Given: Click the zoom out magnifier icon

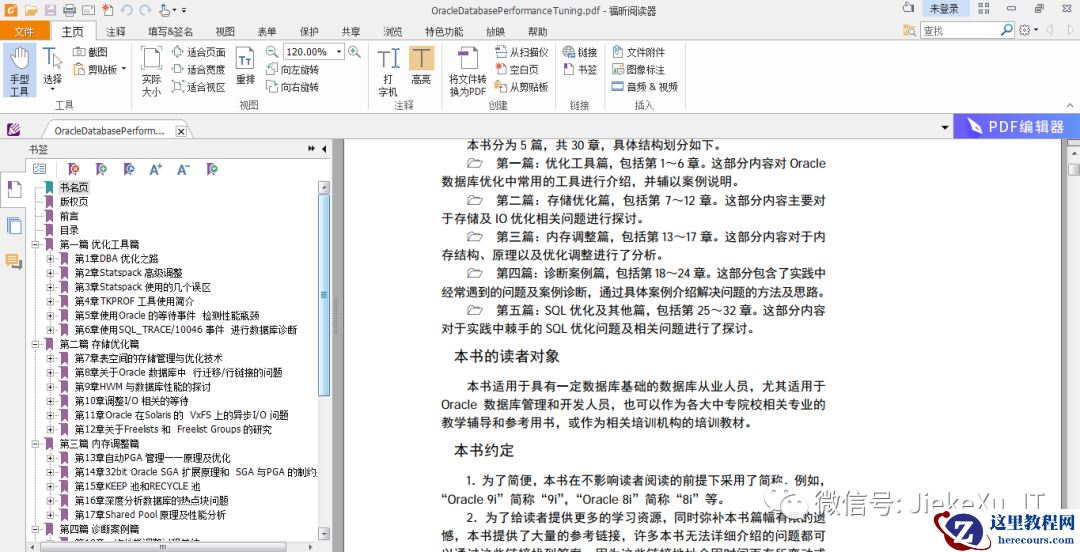Looking at the screenshot, I should [x=272, y=52].
